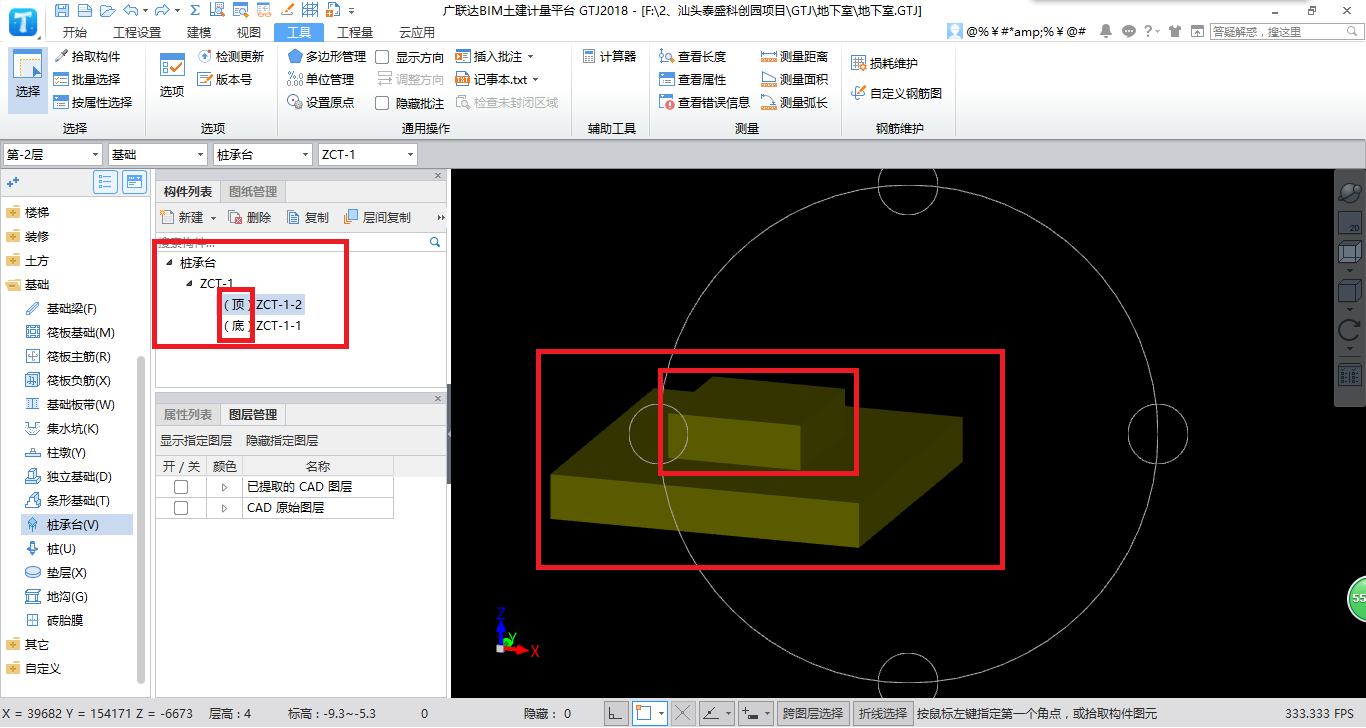This screenshot has width=1366, height=728.
Task: Select 测量面积 measure area tool
Action: [795, 79]
